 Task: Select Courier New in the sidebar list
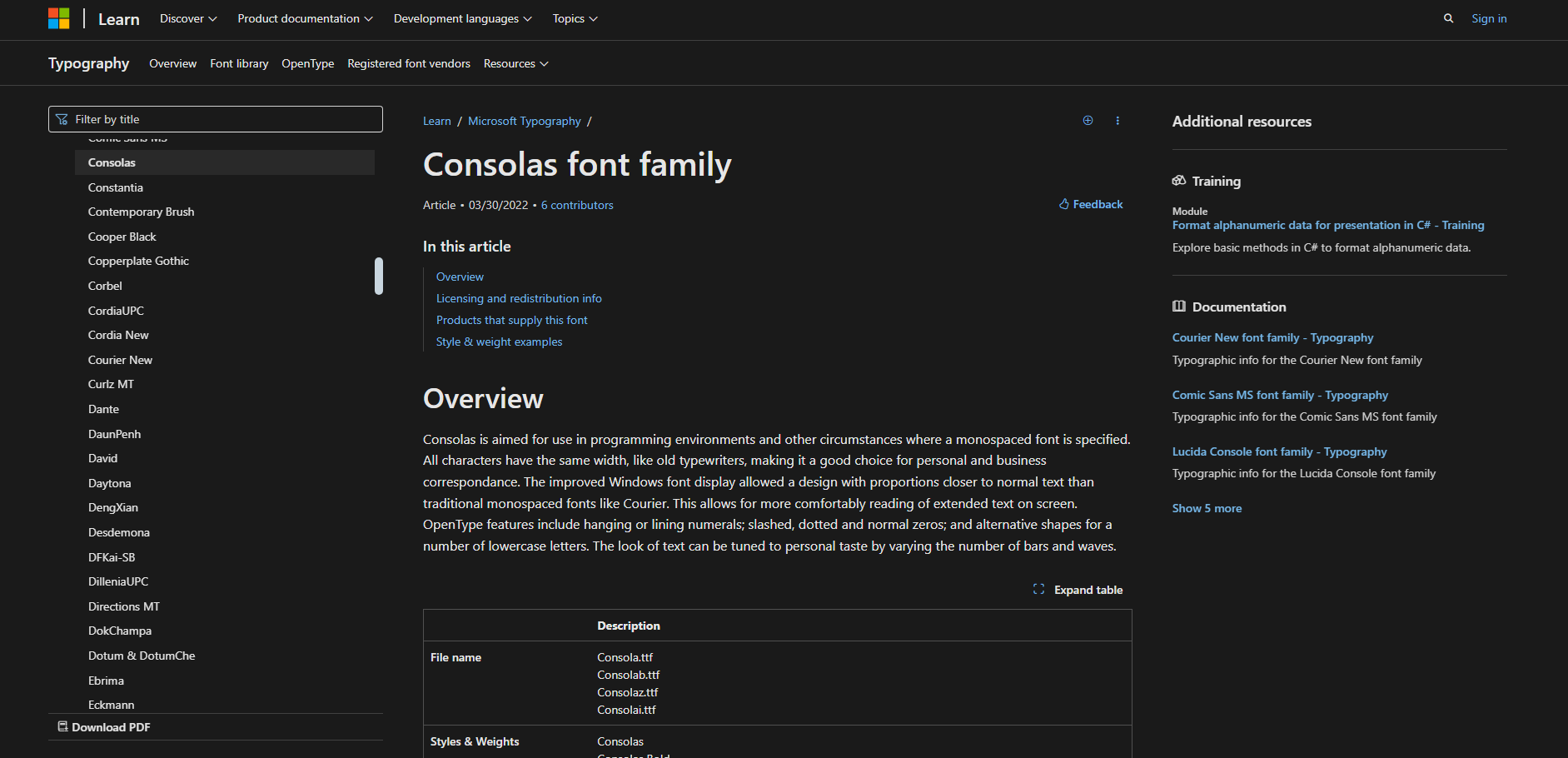pyautogui.click(x=120, y=359)
